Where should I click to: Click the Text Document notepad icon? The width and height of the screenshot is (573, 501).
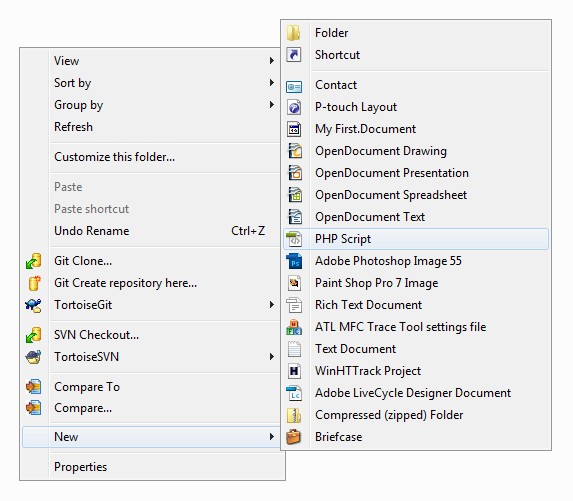(294, 349)
